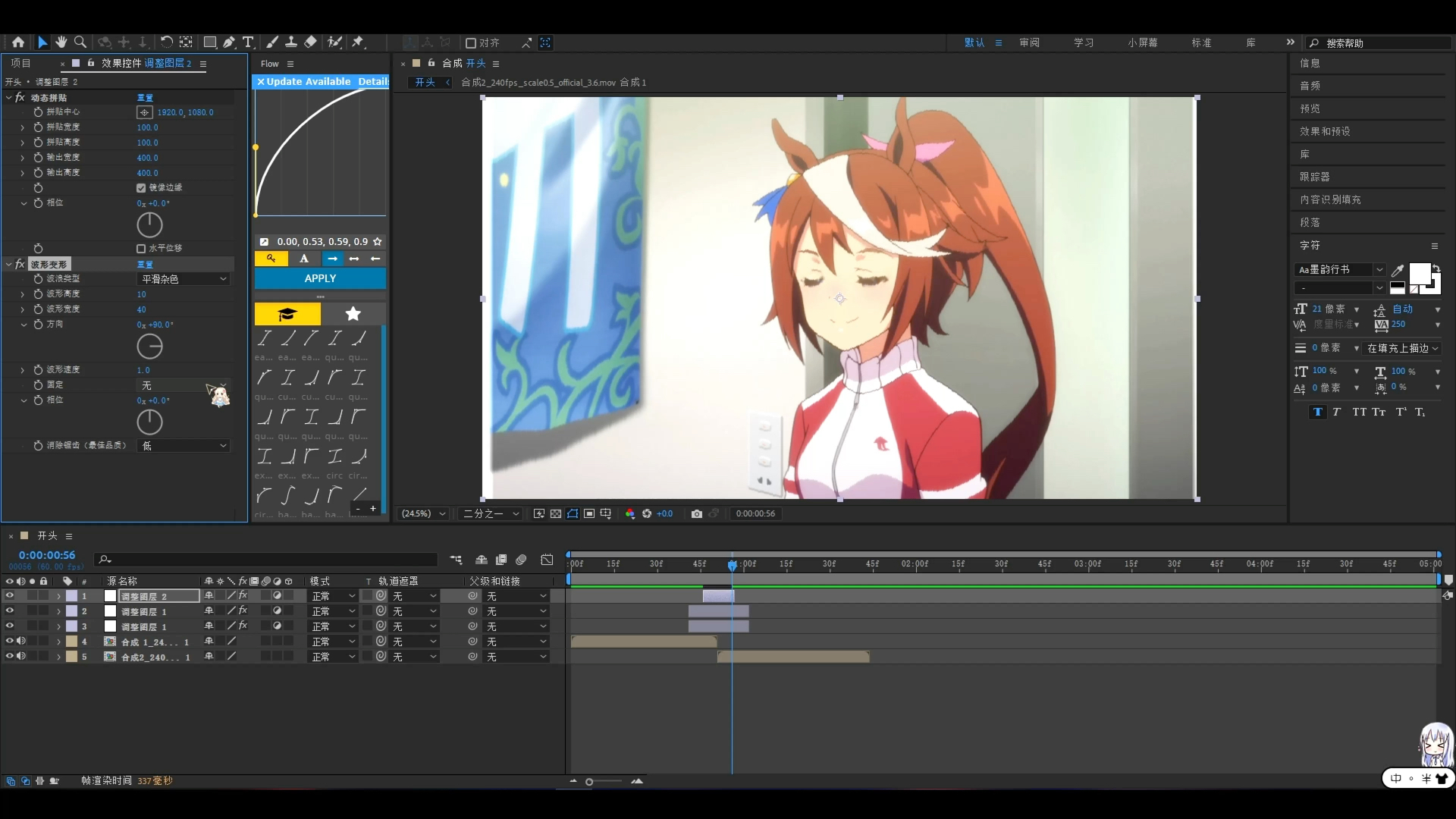This screenshot has width=1456, height=819.
Task: Click the snapshot camera icon in viewer
Action: (697, 513)
